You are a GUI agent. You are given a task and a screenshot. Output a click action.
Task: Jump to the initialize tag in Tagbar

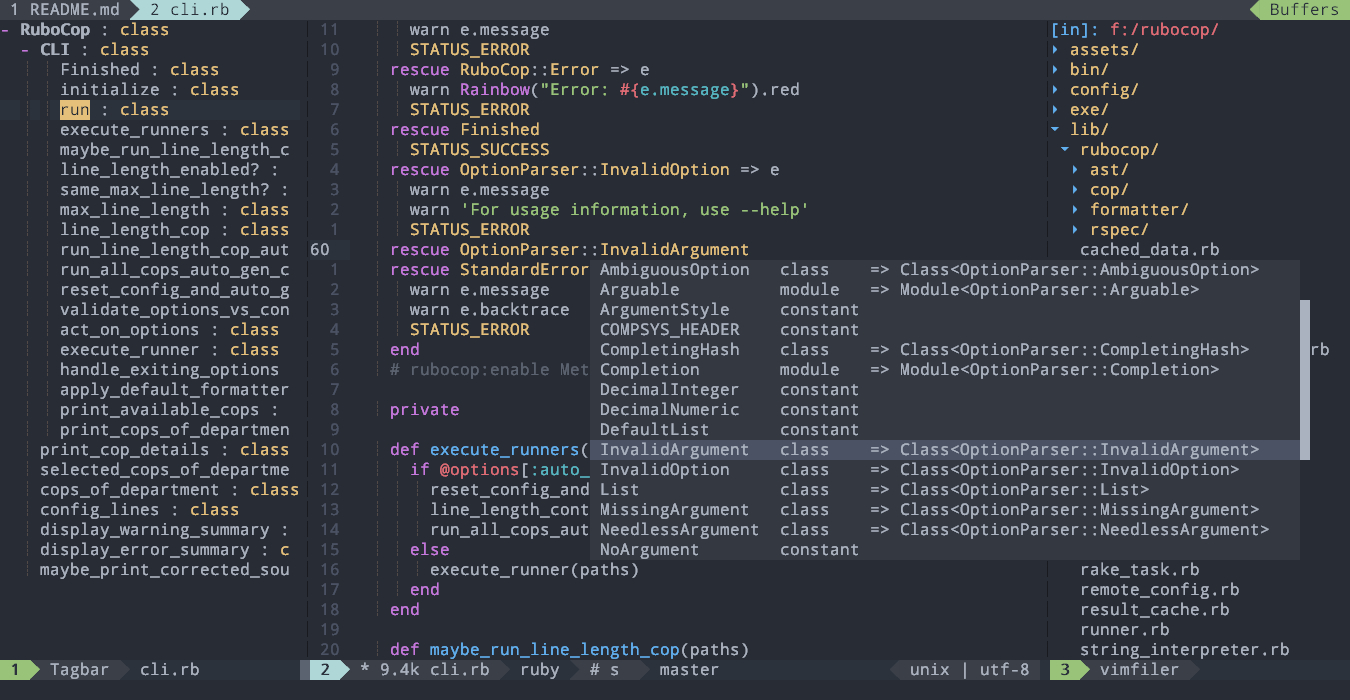110,90
